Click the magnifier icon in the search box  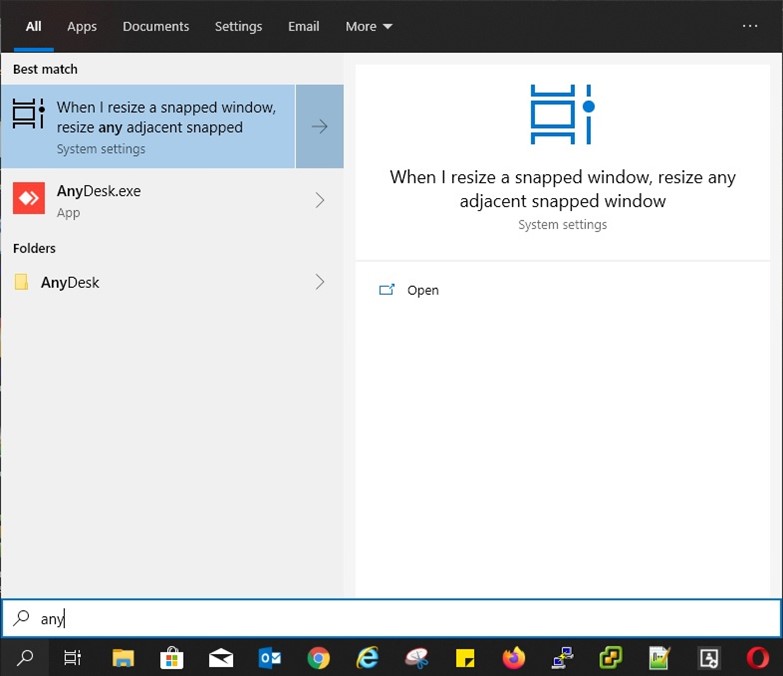21,618
